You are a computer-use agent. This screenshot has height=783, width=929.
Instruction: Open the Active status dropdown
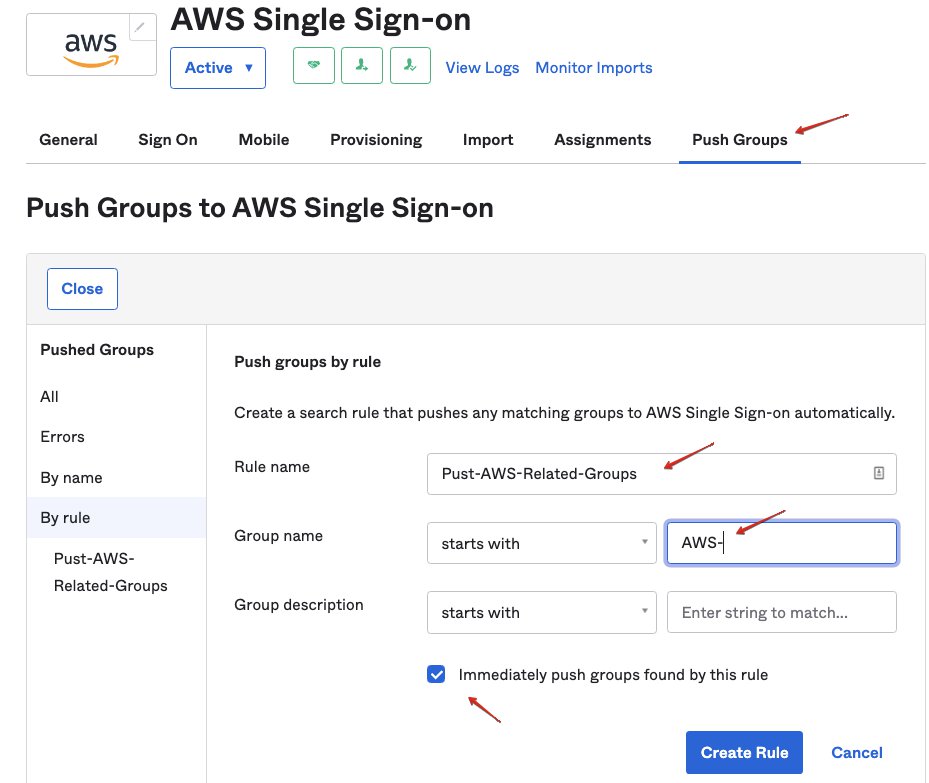click(218, 68)
